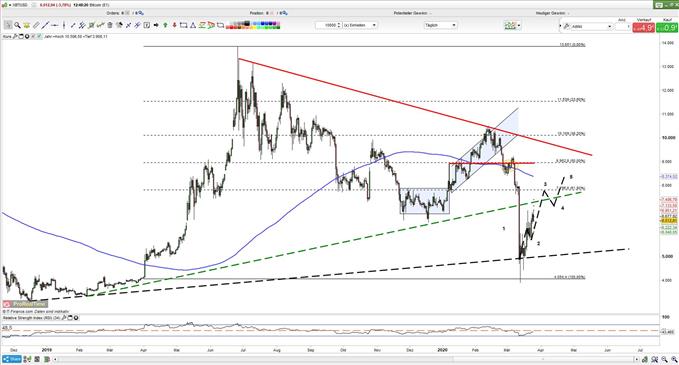Click the quantity stepper arrows
This screenshot has height=365, width=679.
[339, 25]
